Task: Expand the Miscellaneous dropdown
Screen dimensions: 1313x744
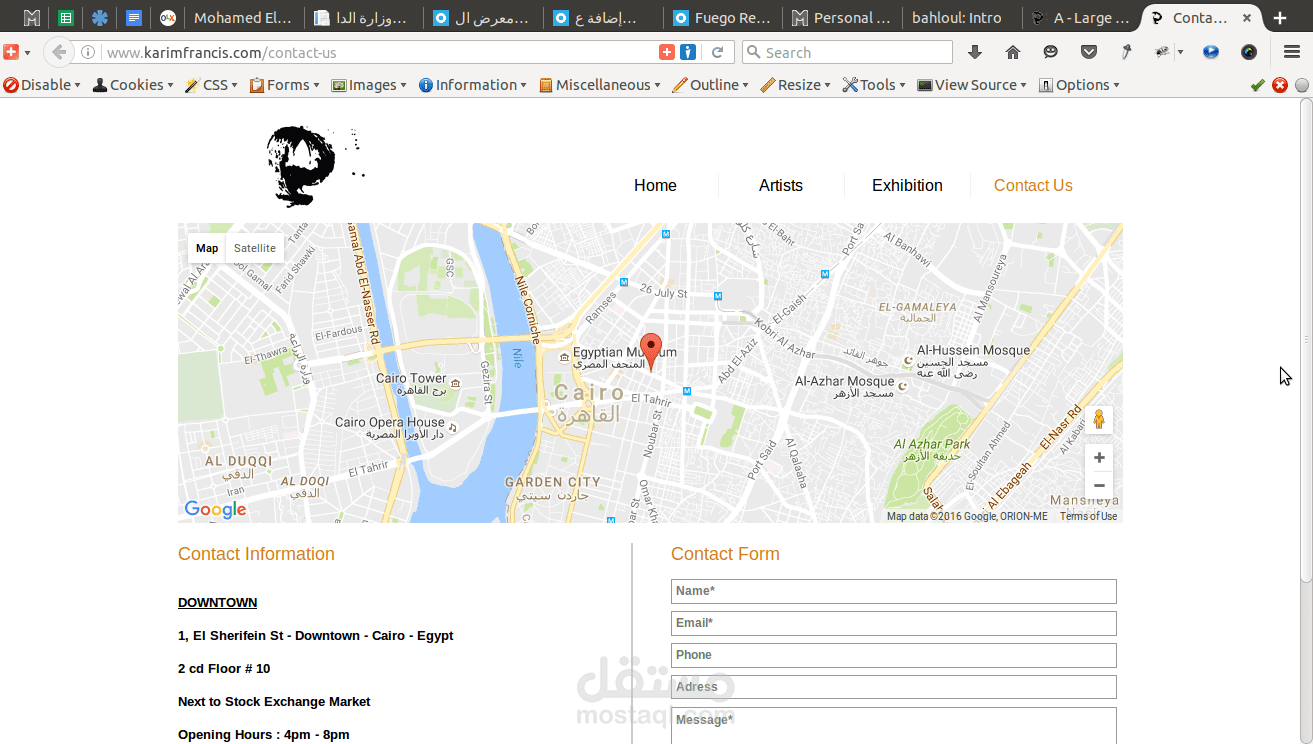Action: pyautogui.click(x=600, y=85)
